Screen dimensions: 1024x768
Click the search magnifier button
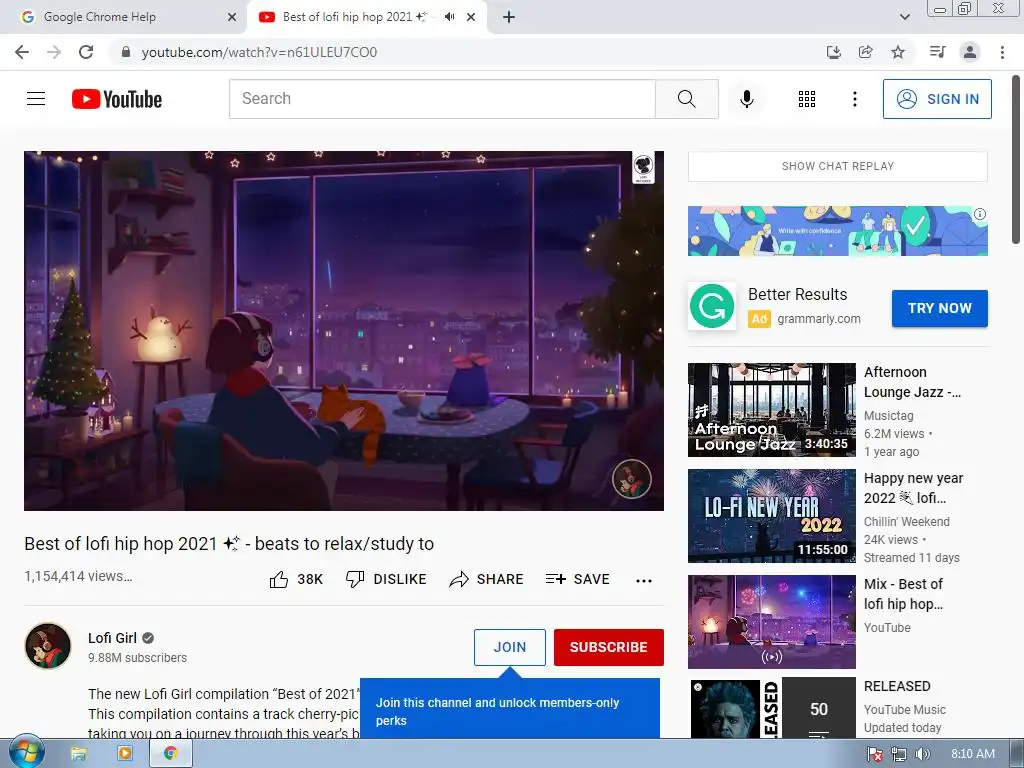[686, 99]
